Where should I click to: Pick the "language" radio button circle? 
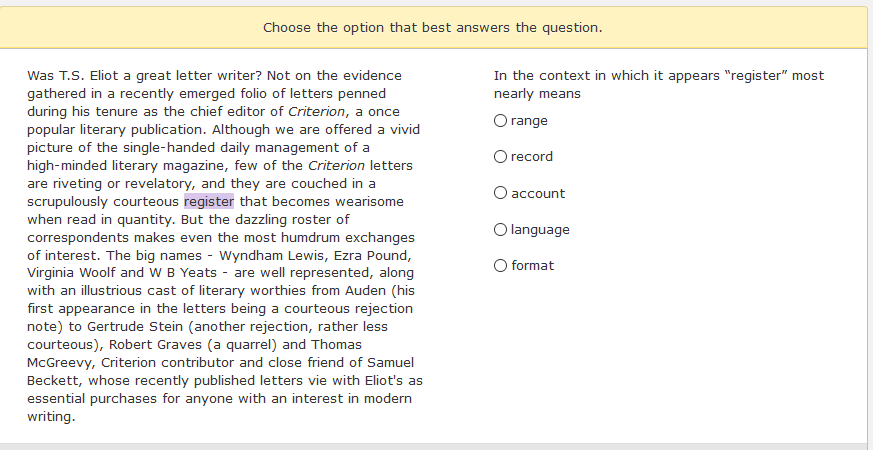[x=500, y=230]
